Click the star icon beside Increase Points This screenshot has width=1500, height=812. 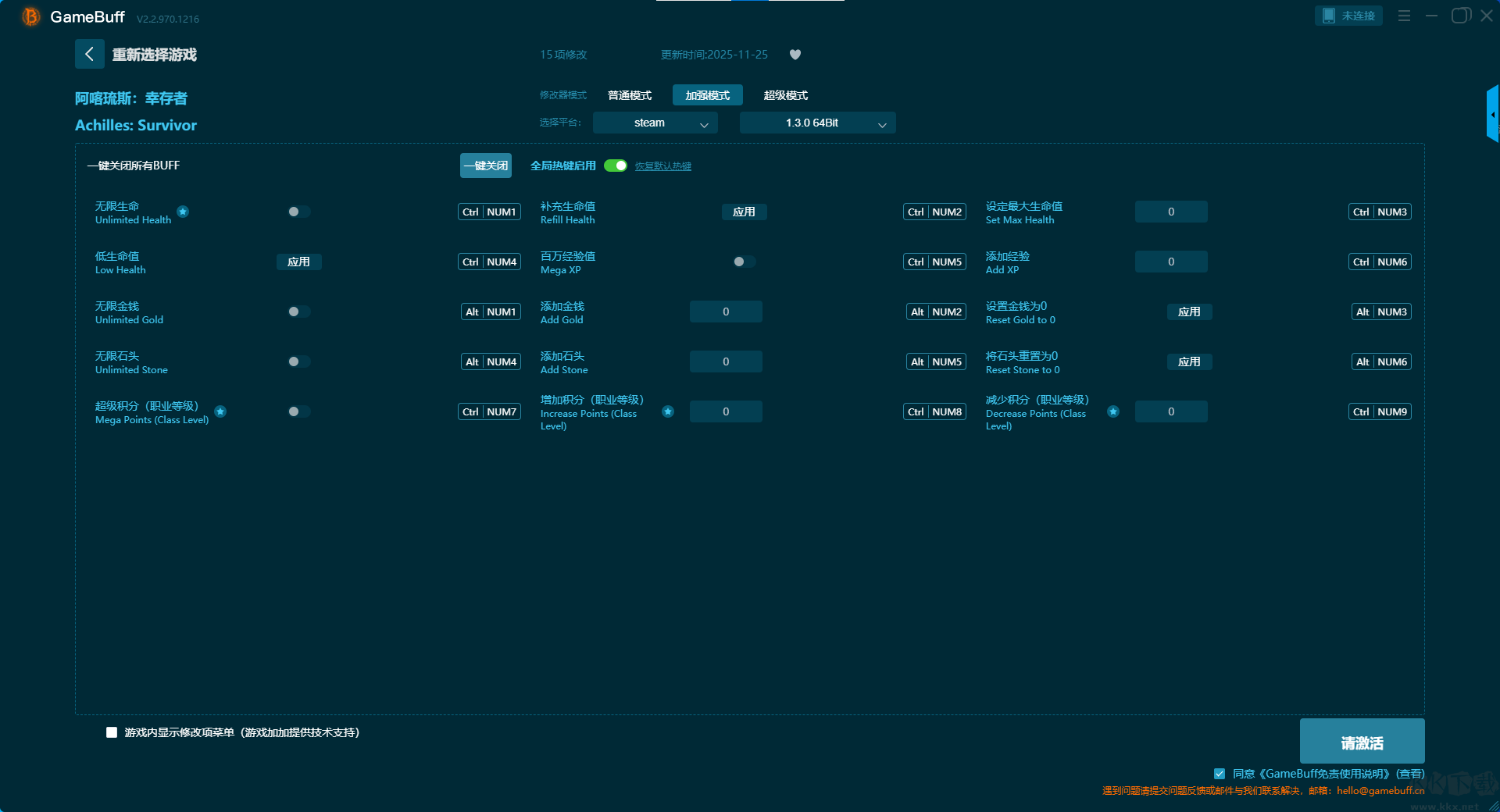click(668, 411)
